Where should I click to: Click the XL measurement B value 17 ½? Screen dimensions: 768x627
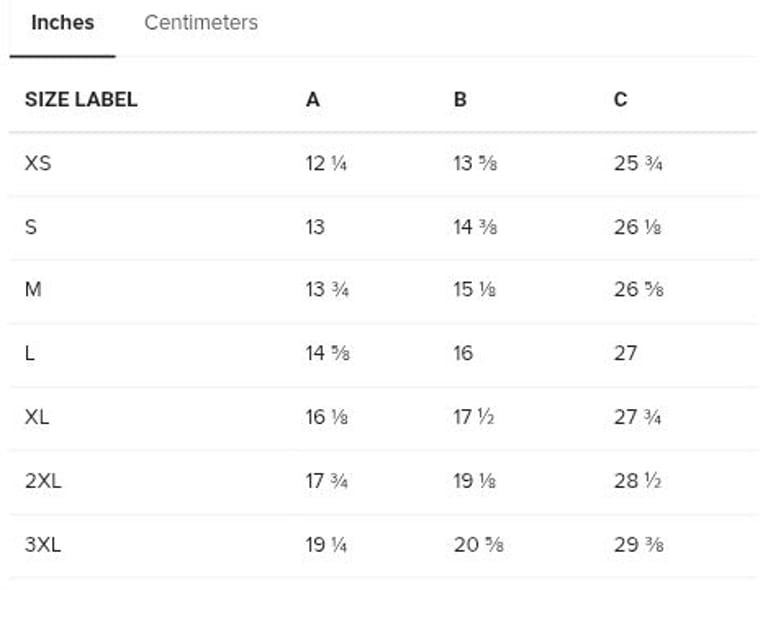click(474, 417)
